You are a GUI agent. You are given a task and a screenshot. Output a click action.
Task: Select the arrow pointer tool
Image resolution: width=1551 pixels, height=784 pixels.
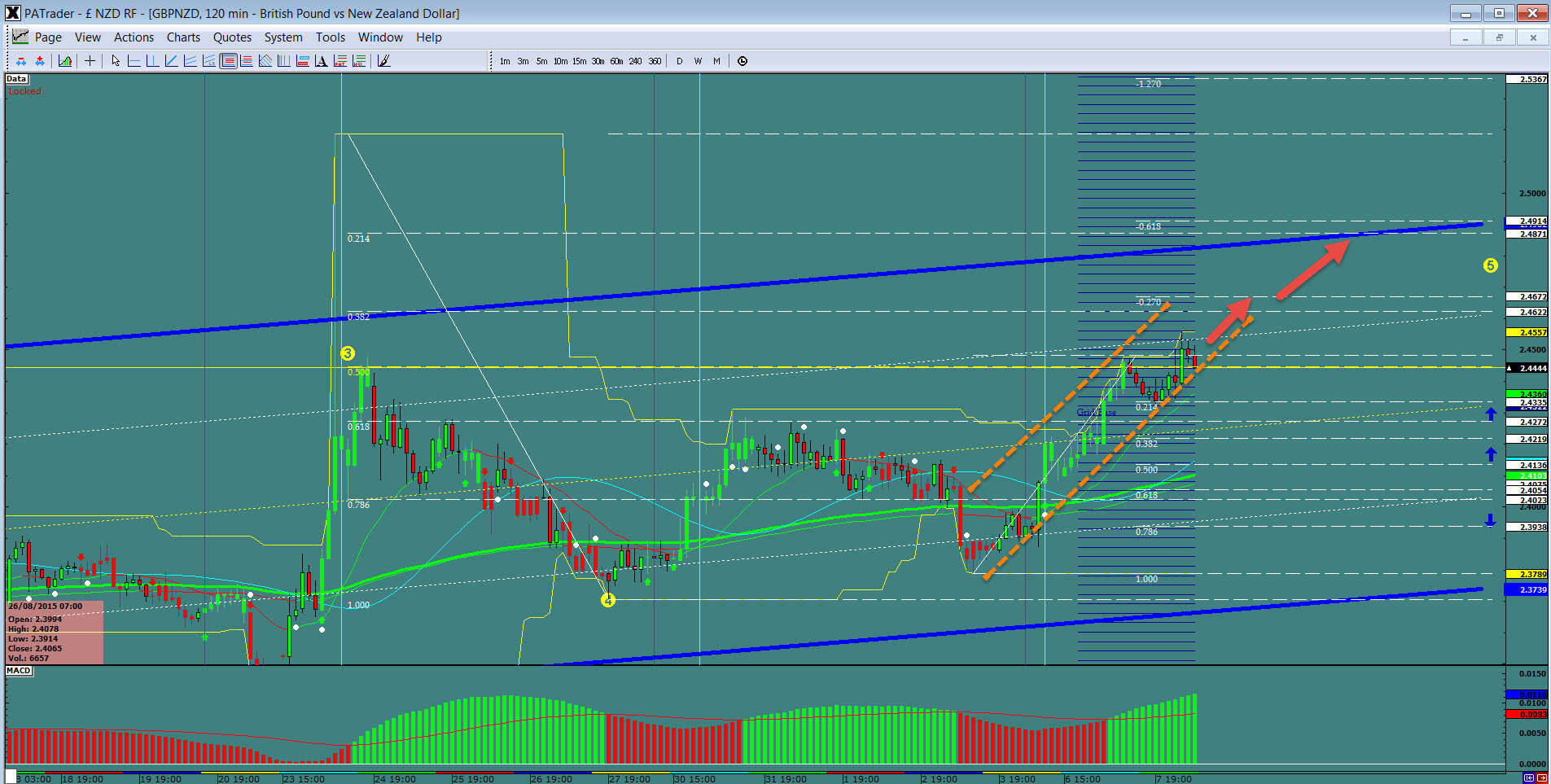pyautogui.click(x=116, y=61)
